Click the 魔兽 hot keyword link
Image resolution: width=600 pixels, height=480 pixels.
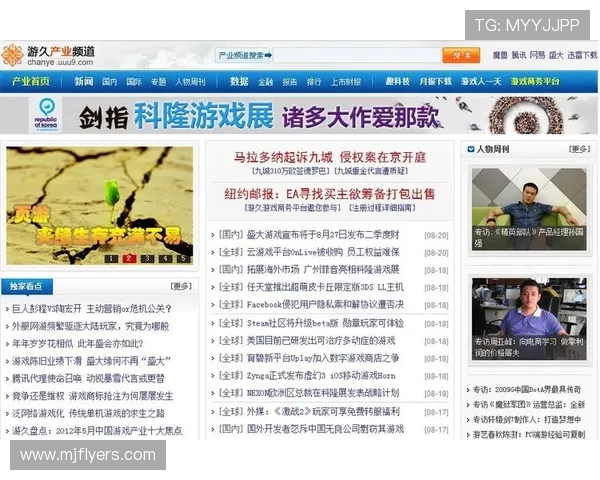(x=500, y=56)
